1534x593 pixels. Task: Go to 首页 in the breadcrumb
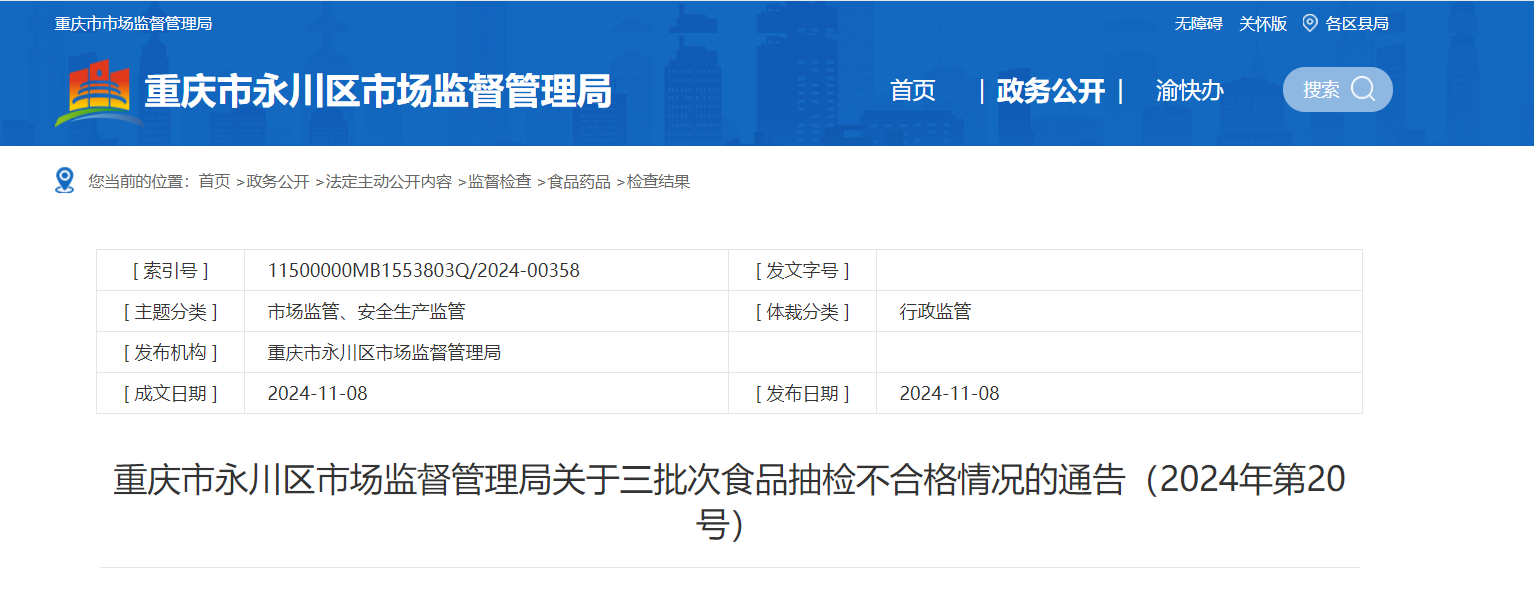click(214, 181)
